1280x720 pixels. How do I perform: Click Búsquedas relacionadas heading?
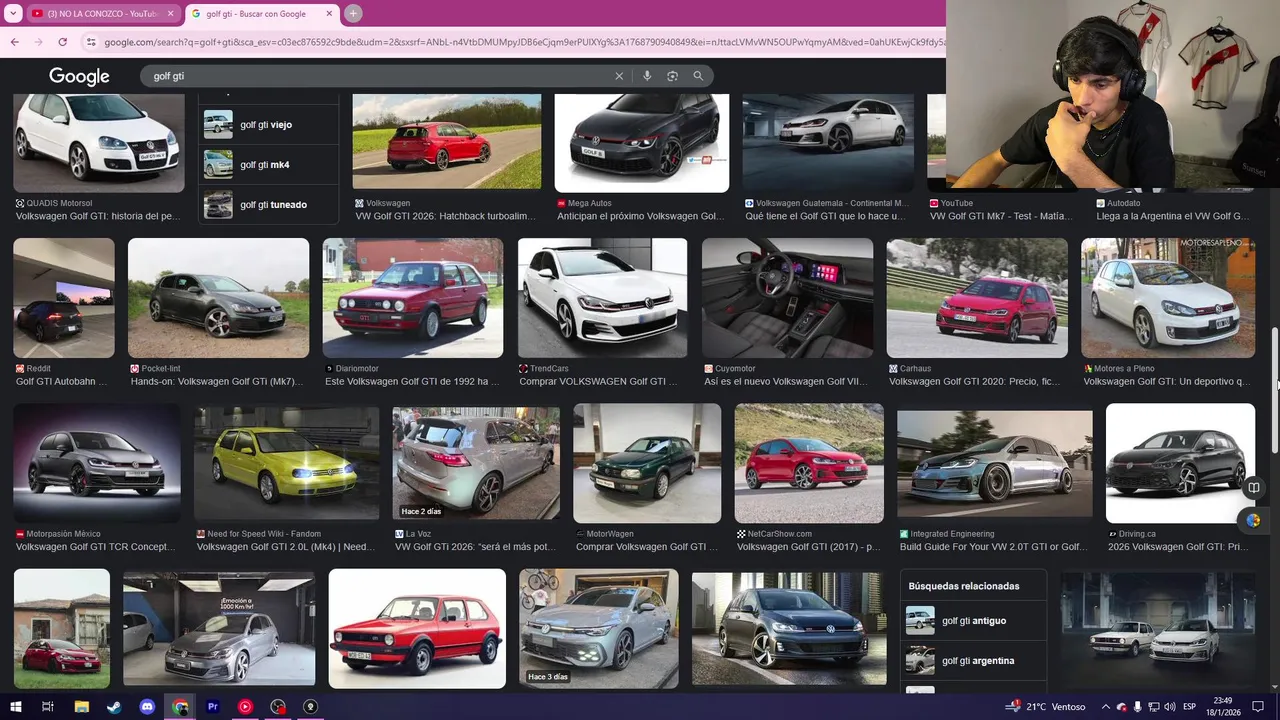tap(964, 586)
